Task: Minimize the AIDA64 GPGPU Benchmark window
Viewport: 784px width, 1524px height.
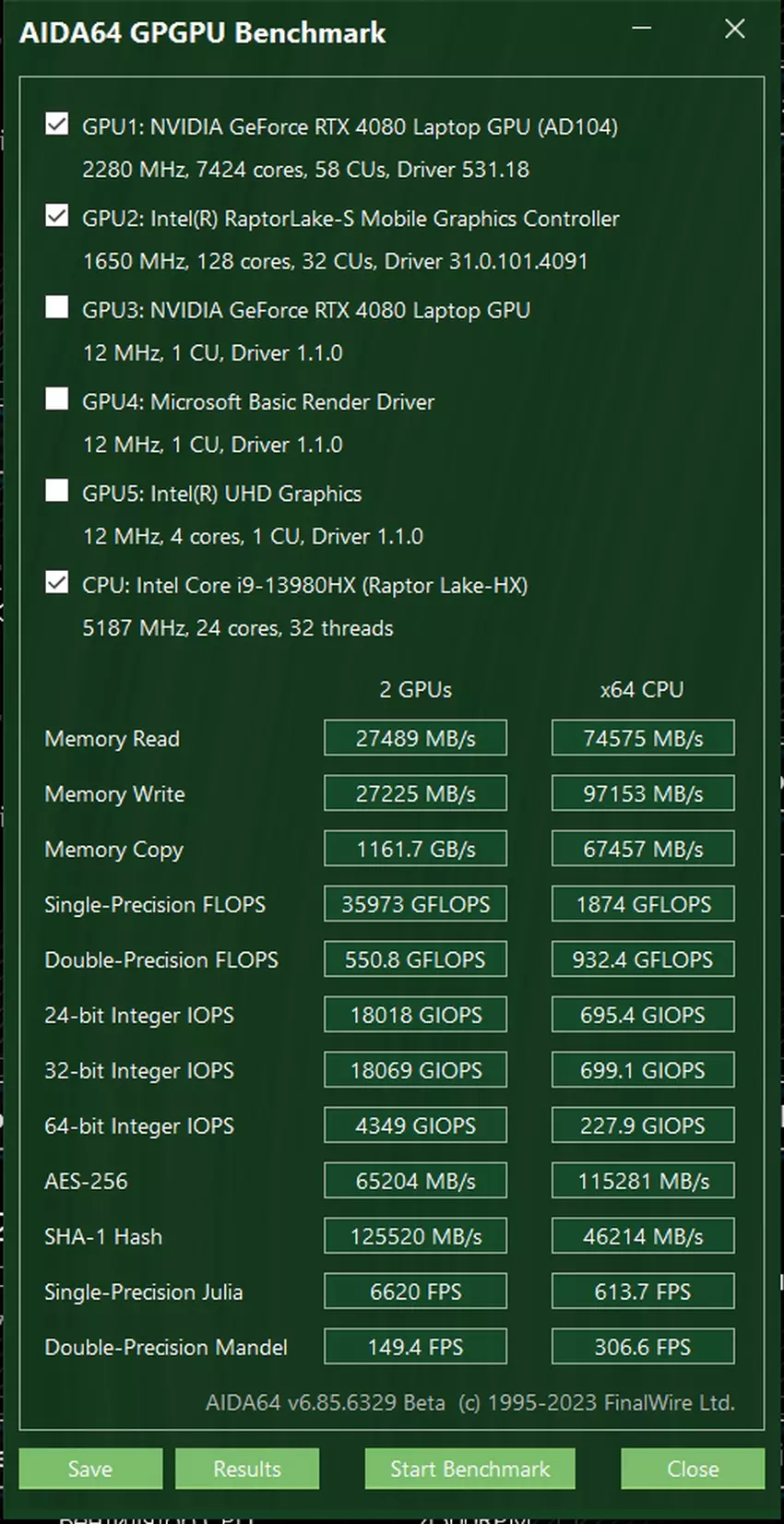Action: pyautogui.click(x=642, y=29)
